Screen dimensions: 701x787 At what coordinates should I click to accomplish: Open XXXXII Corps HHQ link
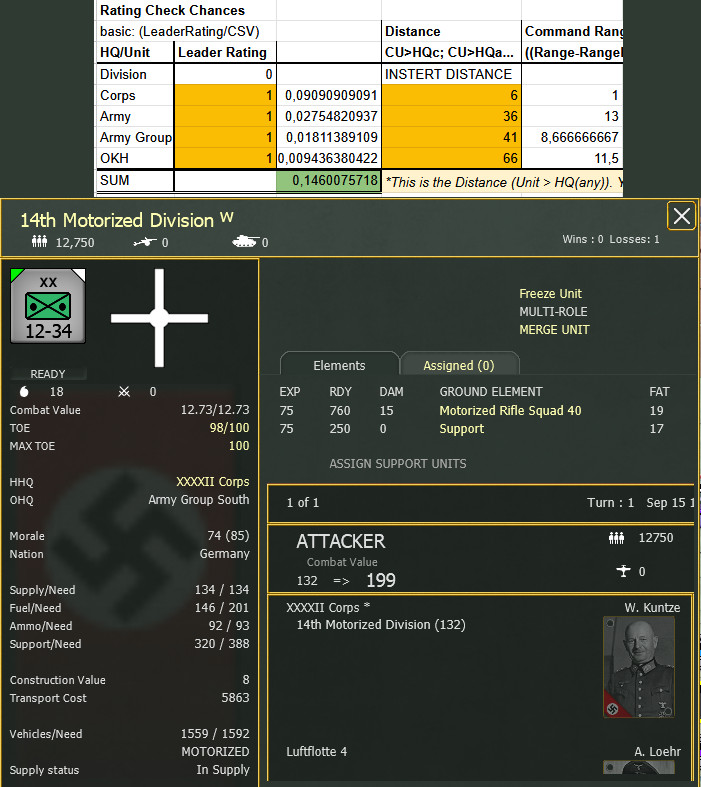tap(213, 482)
